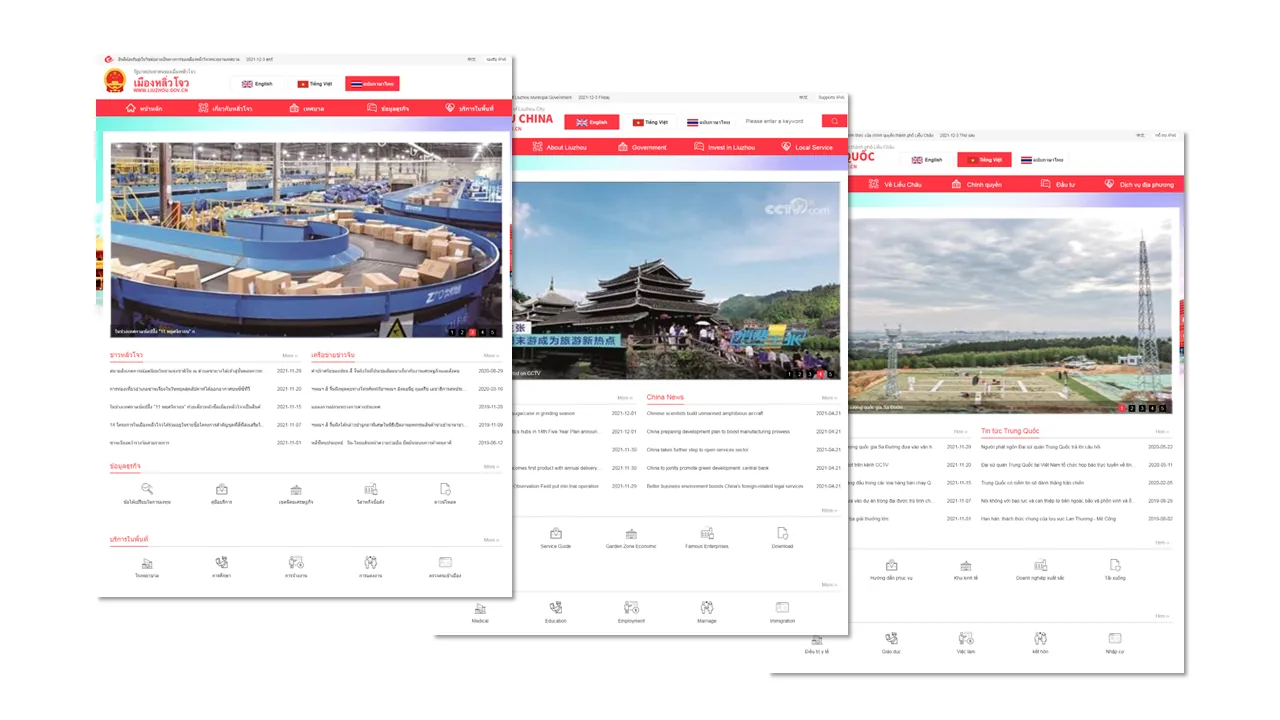Open the Marriage icon on English page

(x=707, y=608)
